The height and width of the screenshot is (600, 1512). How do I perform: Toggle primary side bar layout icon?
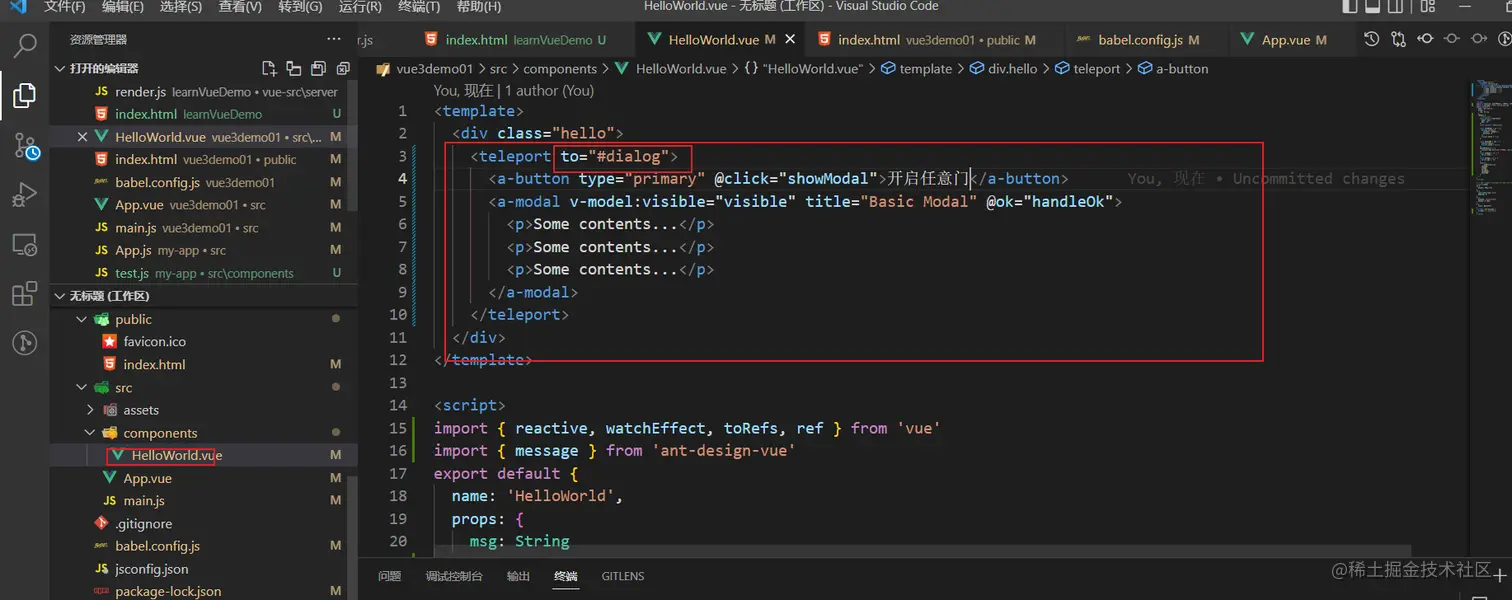point(1350,6)
